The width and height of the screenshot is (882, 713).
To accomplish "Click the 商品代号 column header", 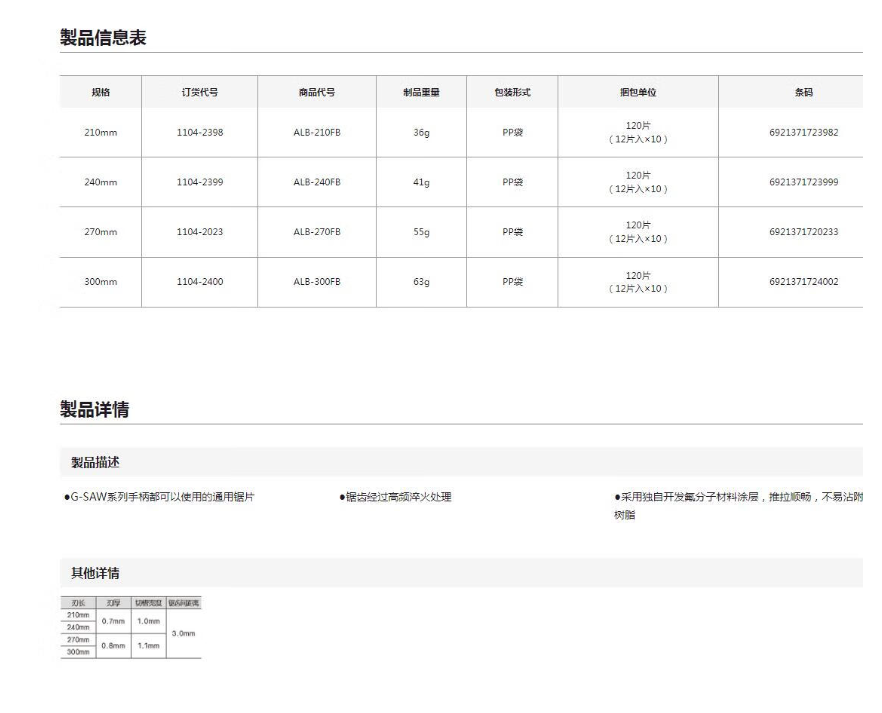I will [x=316, y=92].
